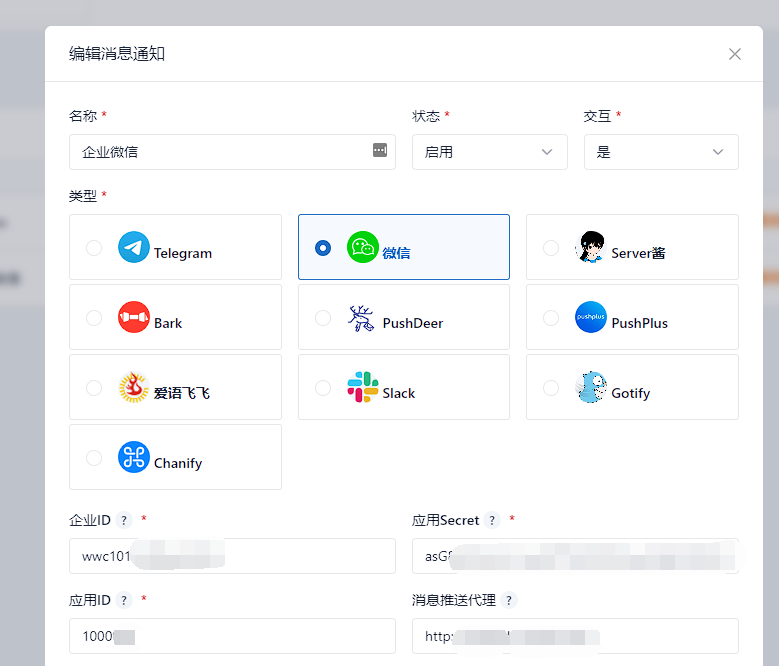Click the autofill icon in the 名称 field
The width and height of the screenshot is (779, 666).
tap(380, 150)
